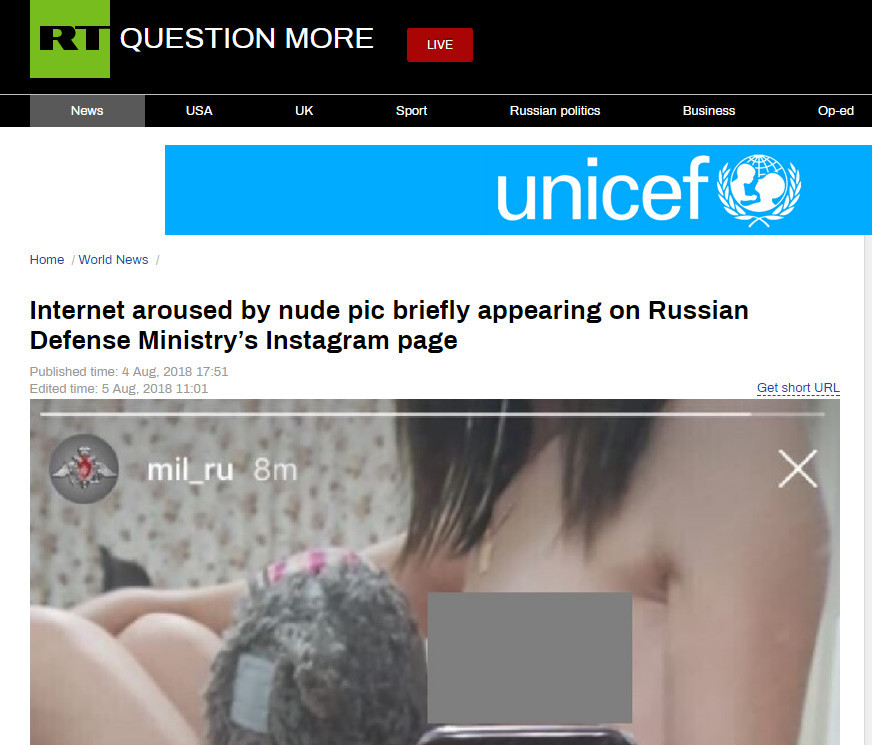Click the article headline text
This screenshot has height=745, width=872.
(x=389, y=325)
